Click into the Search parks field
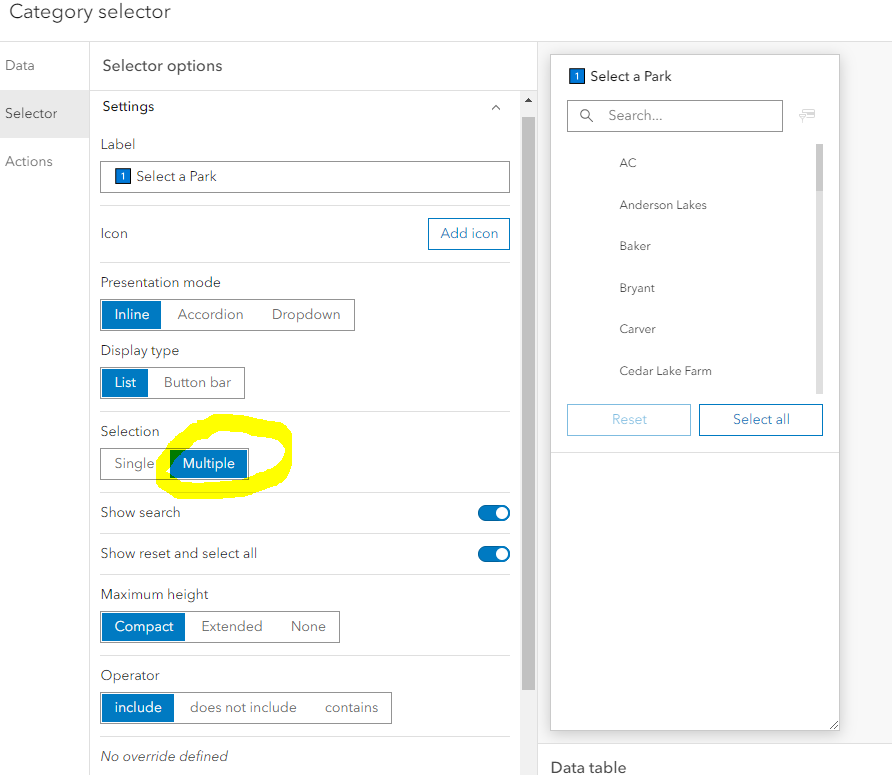The width and height of the screenshot is (892, 775). click(690, 116)
